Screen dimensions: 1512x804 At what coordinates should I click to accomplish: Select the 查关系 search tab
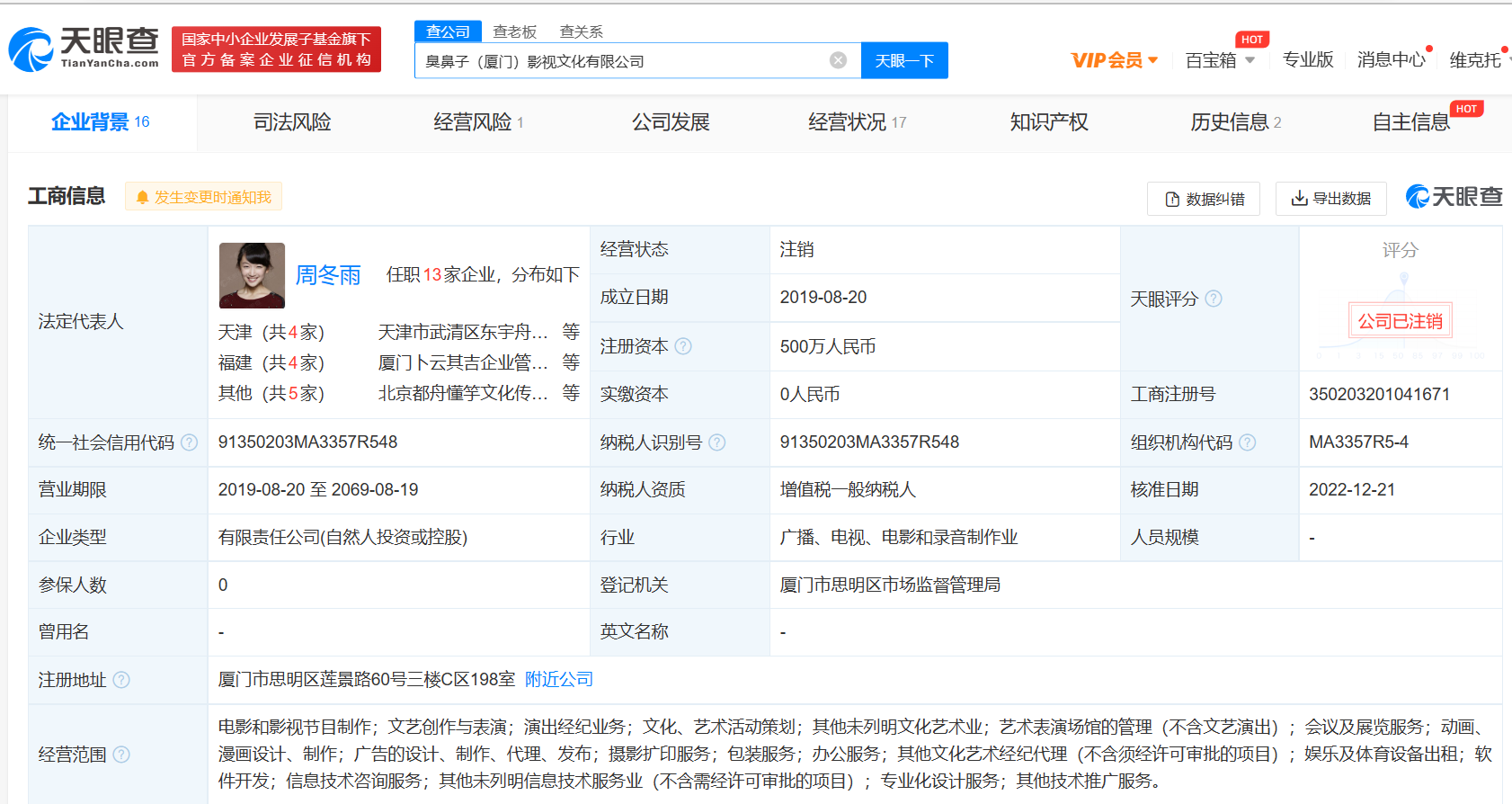coord(581,31)
